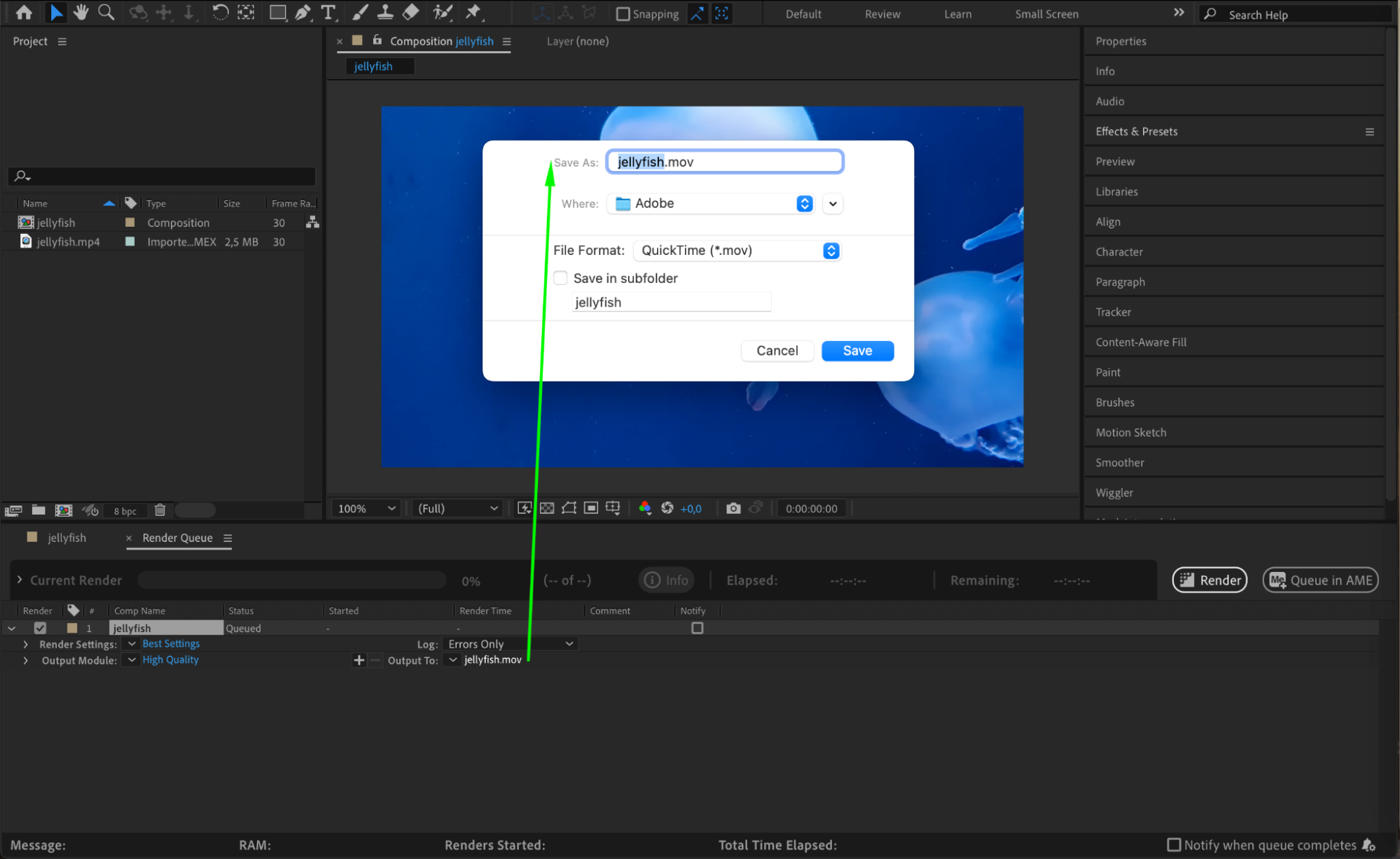1400x859 pixels.
Task: Select the Pen tool
Action: coord(303,12)
